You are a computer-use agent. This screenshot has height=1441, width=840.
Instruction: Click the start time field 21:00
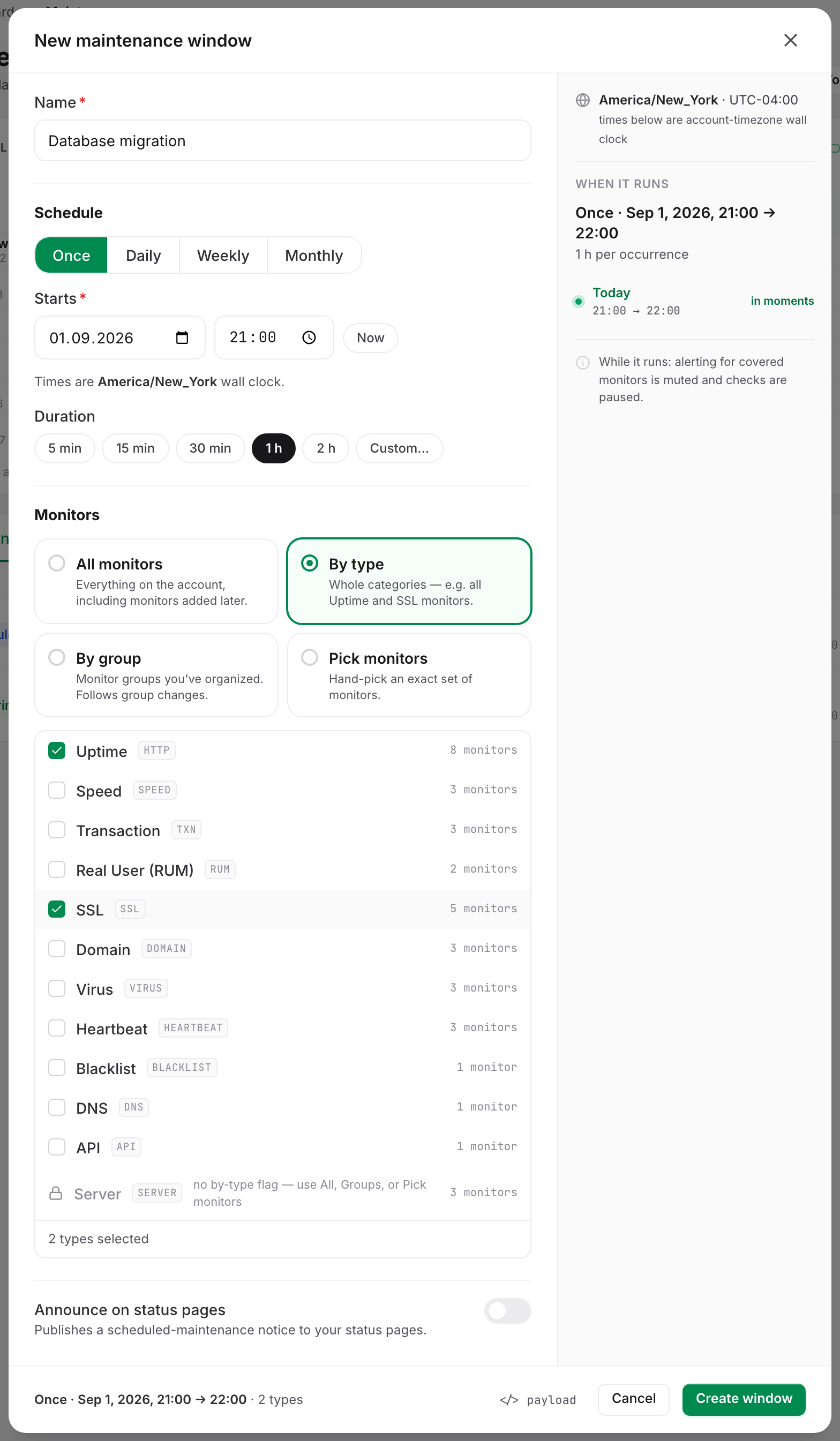click(274, 337)
